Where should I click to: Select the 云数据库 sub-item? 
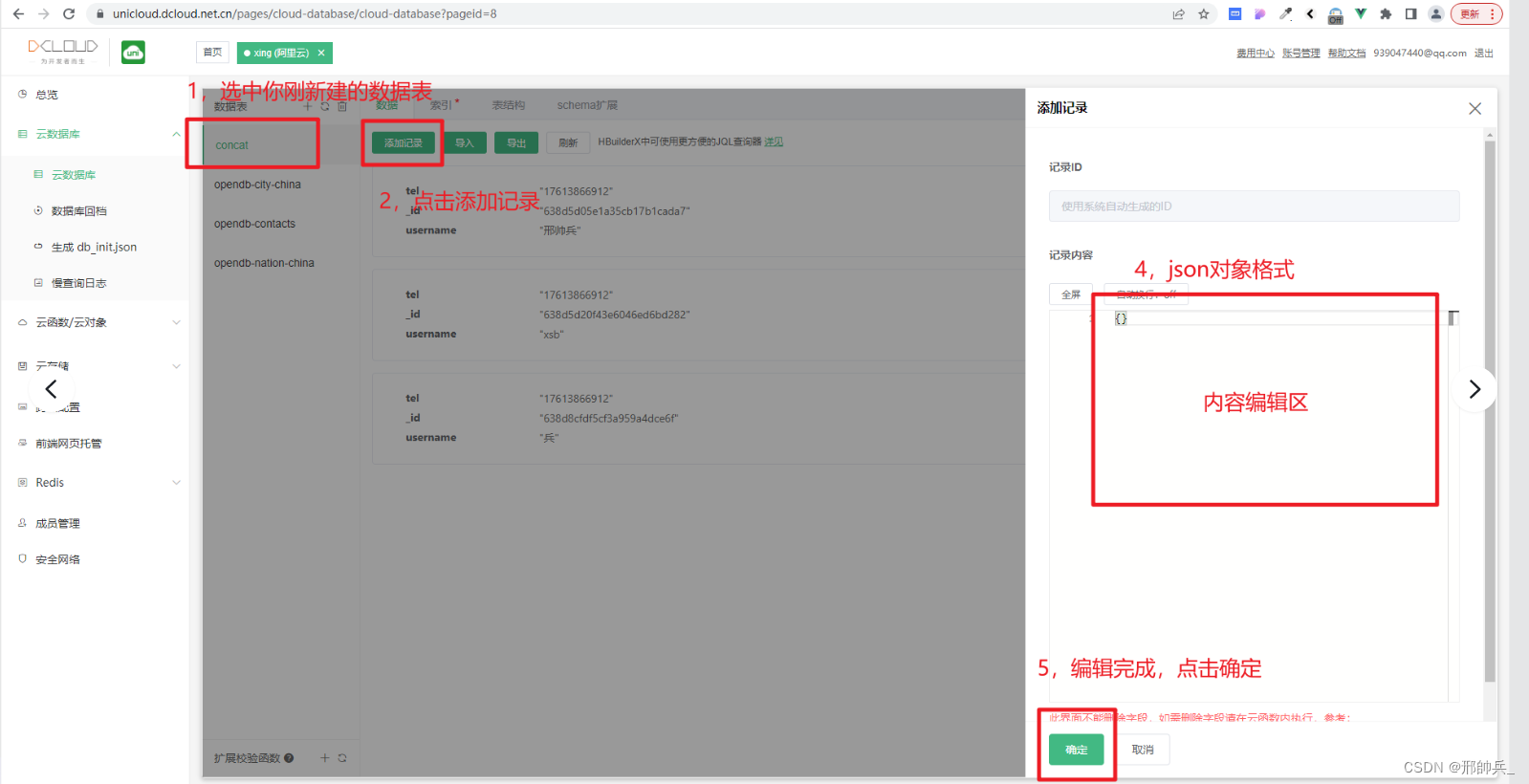point(74,175)
